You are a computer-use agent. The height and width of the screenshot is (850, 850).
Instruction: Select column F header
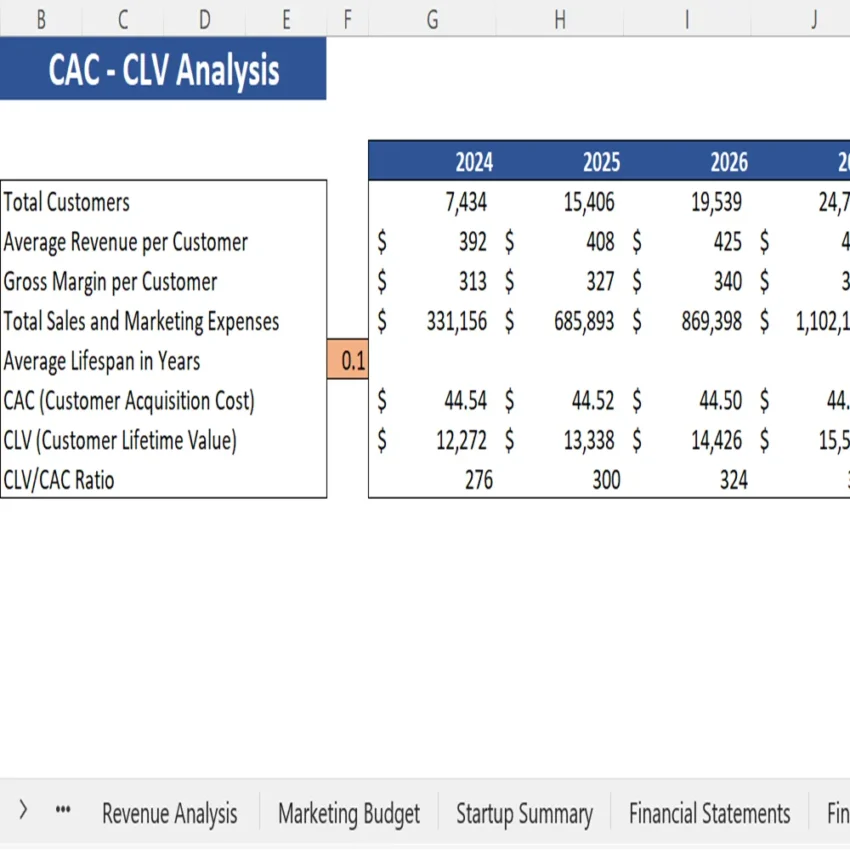[347, 17]
